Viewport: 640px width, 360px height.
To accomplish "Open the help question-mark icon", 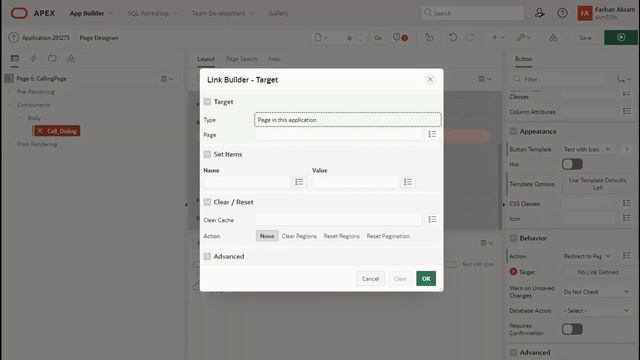I will coord(562,13).
